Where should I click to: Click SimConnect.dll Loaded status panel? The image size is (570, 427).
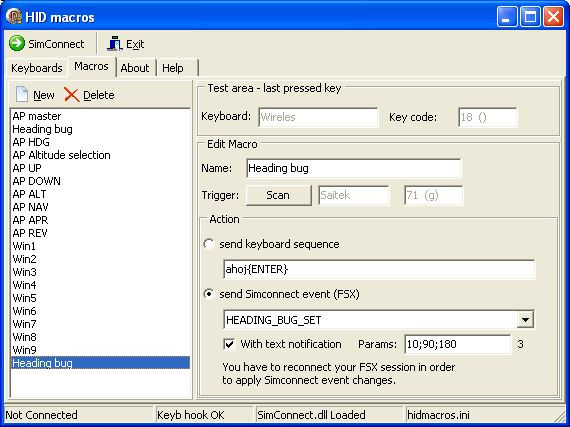pos(329,415)
